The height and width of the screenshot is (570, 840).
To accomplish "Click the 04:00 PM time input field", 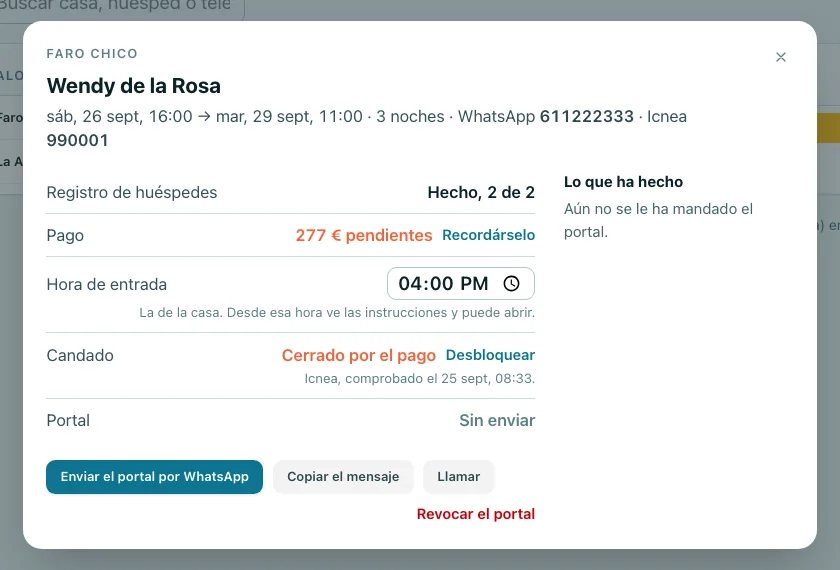I will click(461, 283).
